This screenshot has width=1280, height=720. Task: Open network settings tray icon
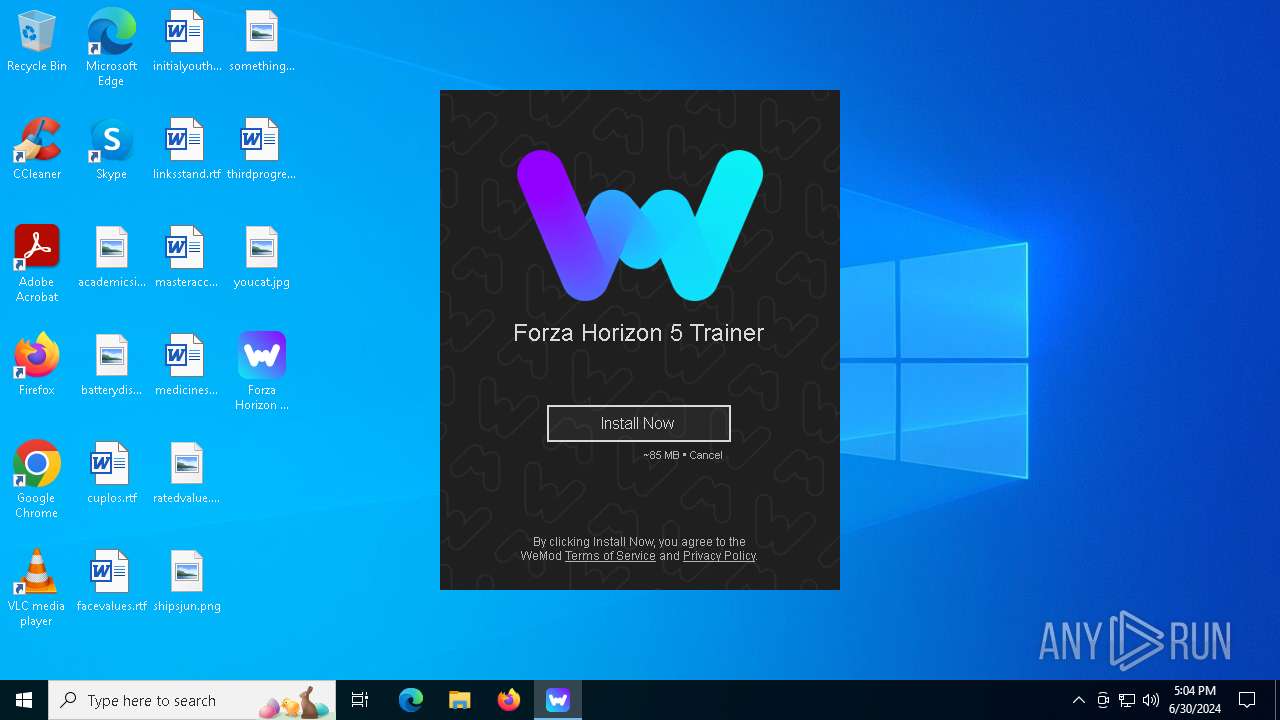pos(1127,700)
